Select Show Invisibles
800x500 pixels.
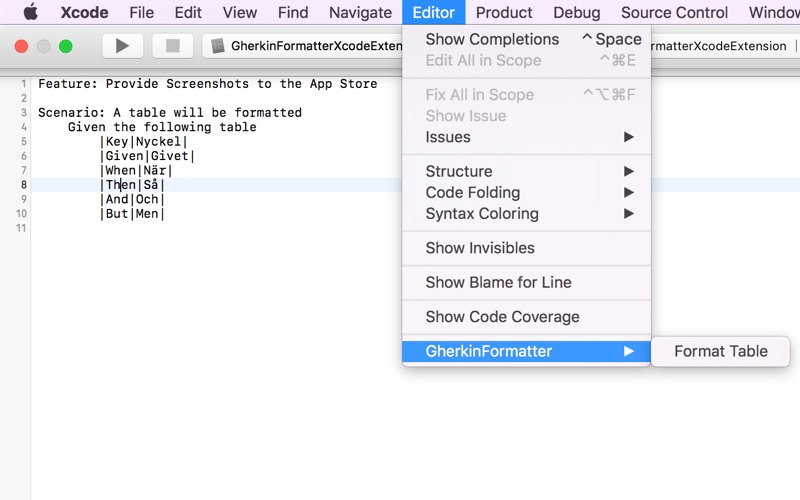(527, 248)
